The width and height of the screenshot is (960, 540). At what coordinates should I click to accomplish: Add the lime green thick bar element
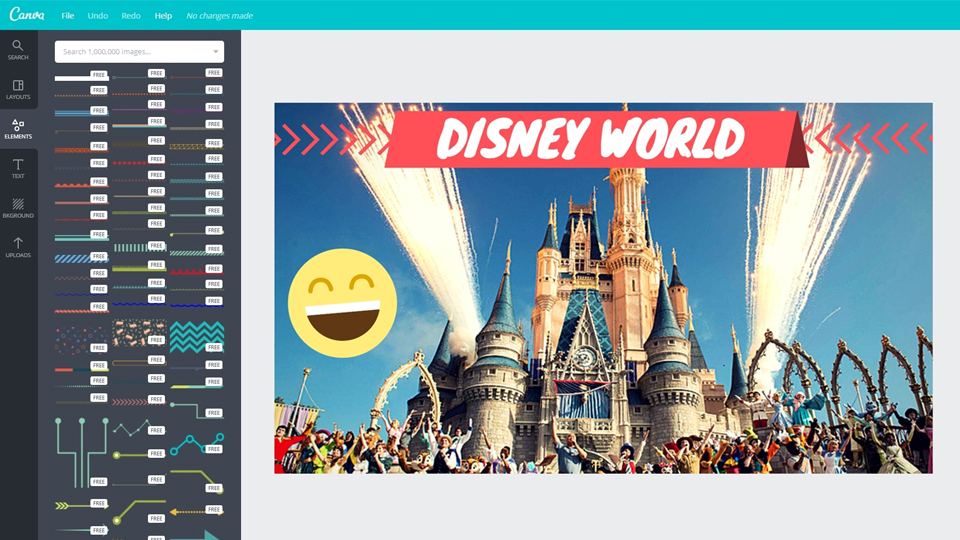(139, 268)
